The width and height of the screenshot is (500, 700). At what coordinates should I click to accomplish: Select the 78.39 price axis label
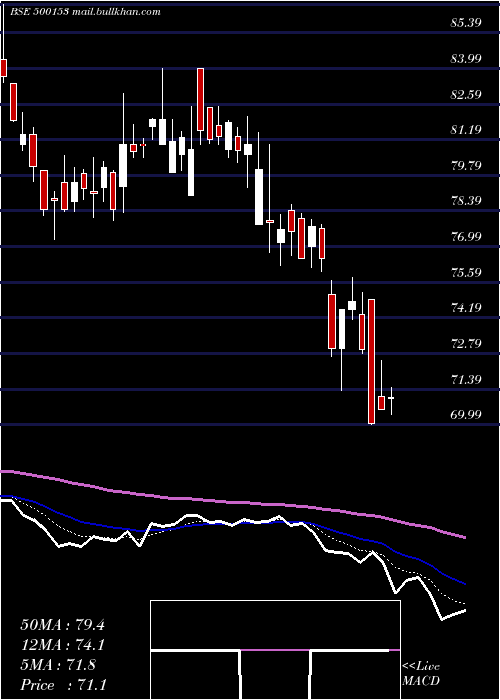pos(466,200)
